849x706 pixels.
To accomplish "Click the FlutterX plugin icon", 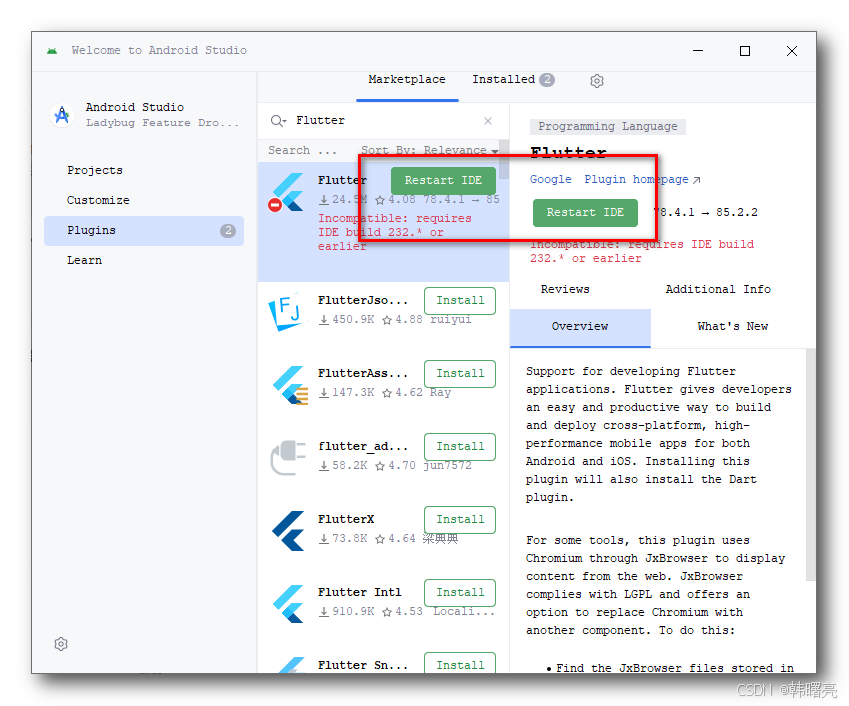I will tap(288, 531).
